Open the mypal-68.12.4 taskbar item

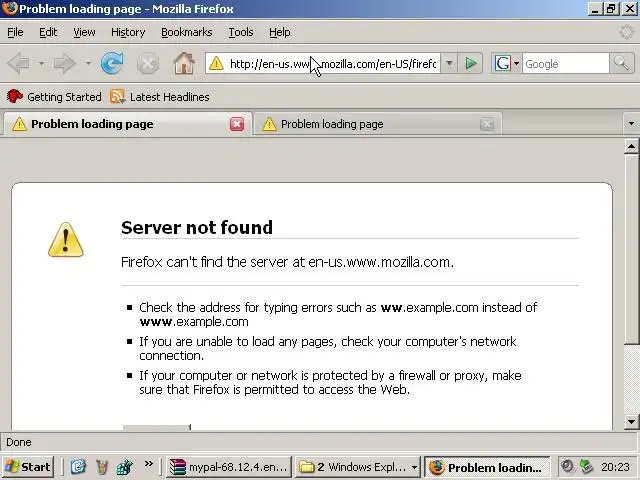coord(229,467)
